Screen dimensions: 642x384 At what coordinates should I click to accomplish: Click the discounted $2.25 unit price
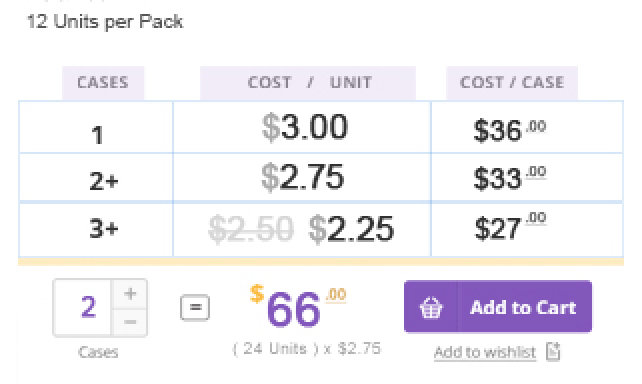point(351,229)
